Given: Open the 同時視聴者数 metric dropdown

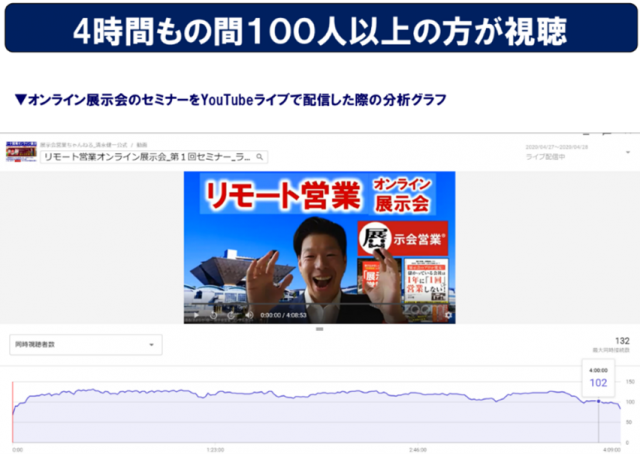Looking at the screenshot, I should (86, 345).
